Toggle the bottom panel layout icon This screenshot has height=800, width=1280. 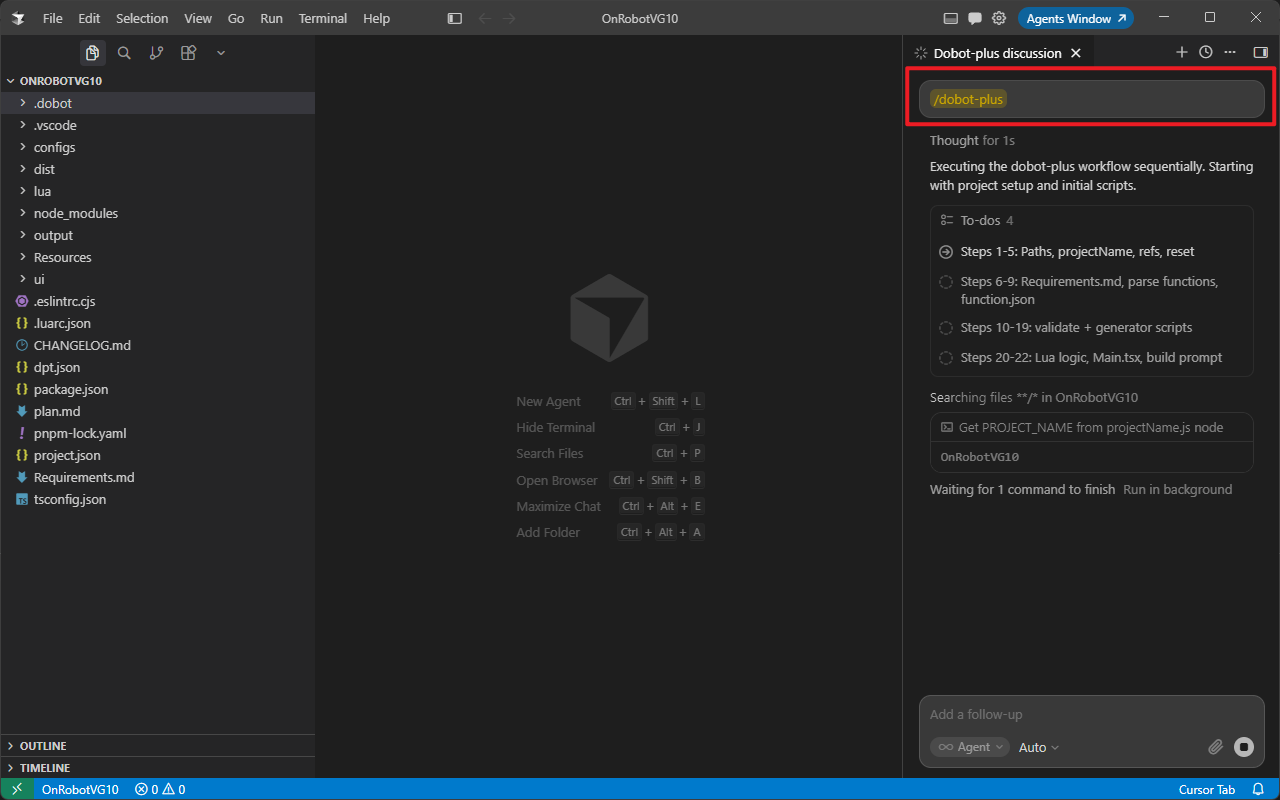tap(951, 18)
